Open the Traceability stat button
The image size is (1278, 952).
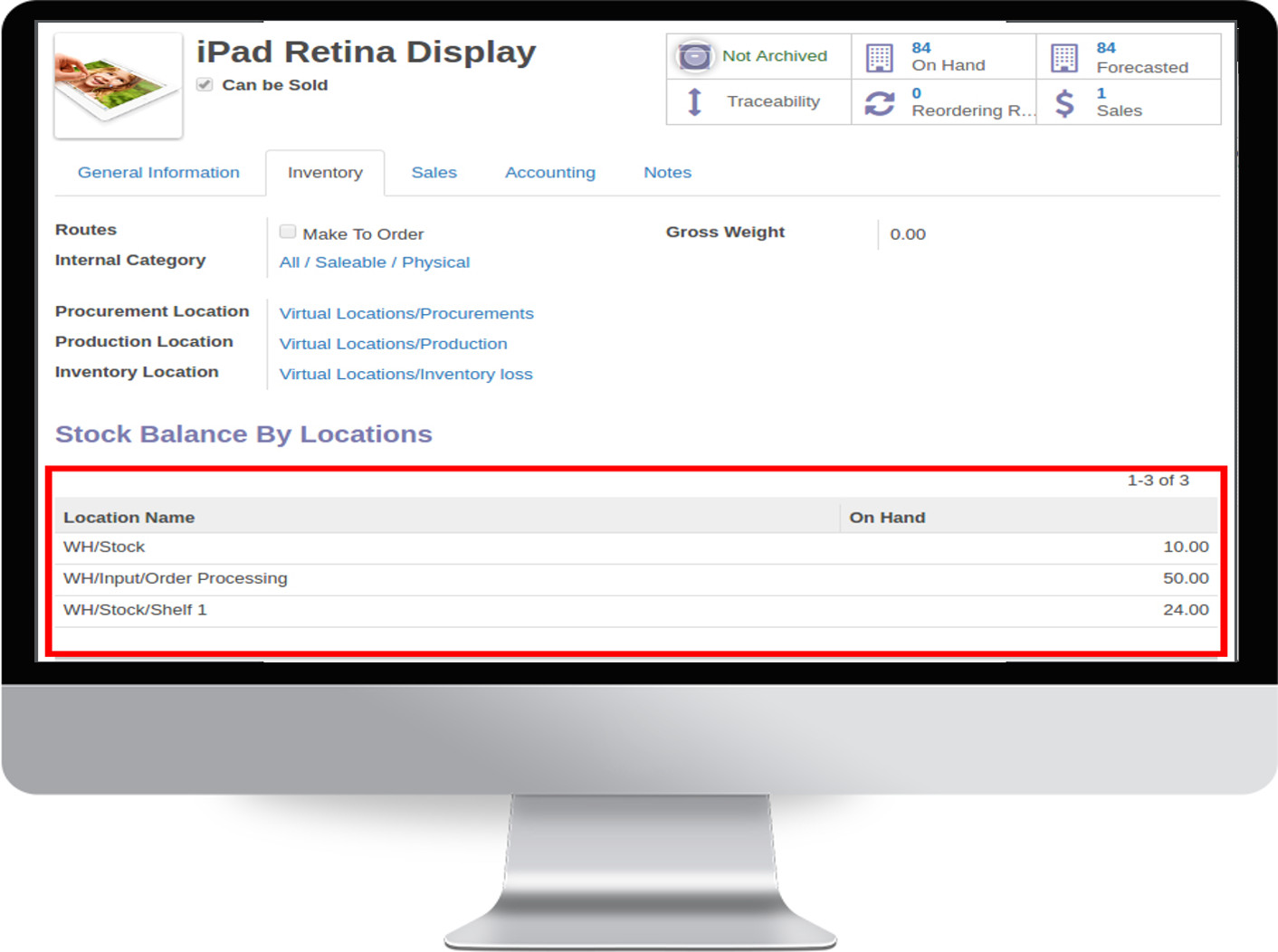[x=758, y=101]
